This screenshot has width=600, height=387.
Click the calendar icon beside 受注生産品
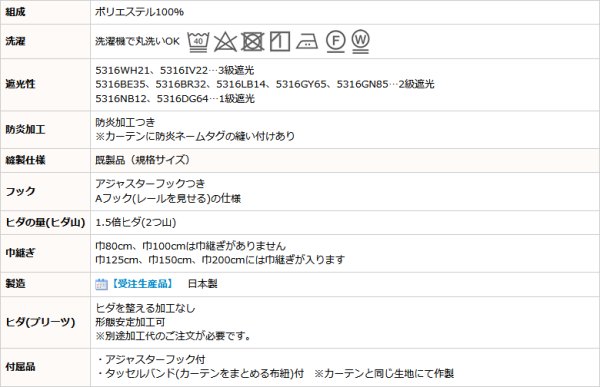pos(101,284)
